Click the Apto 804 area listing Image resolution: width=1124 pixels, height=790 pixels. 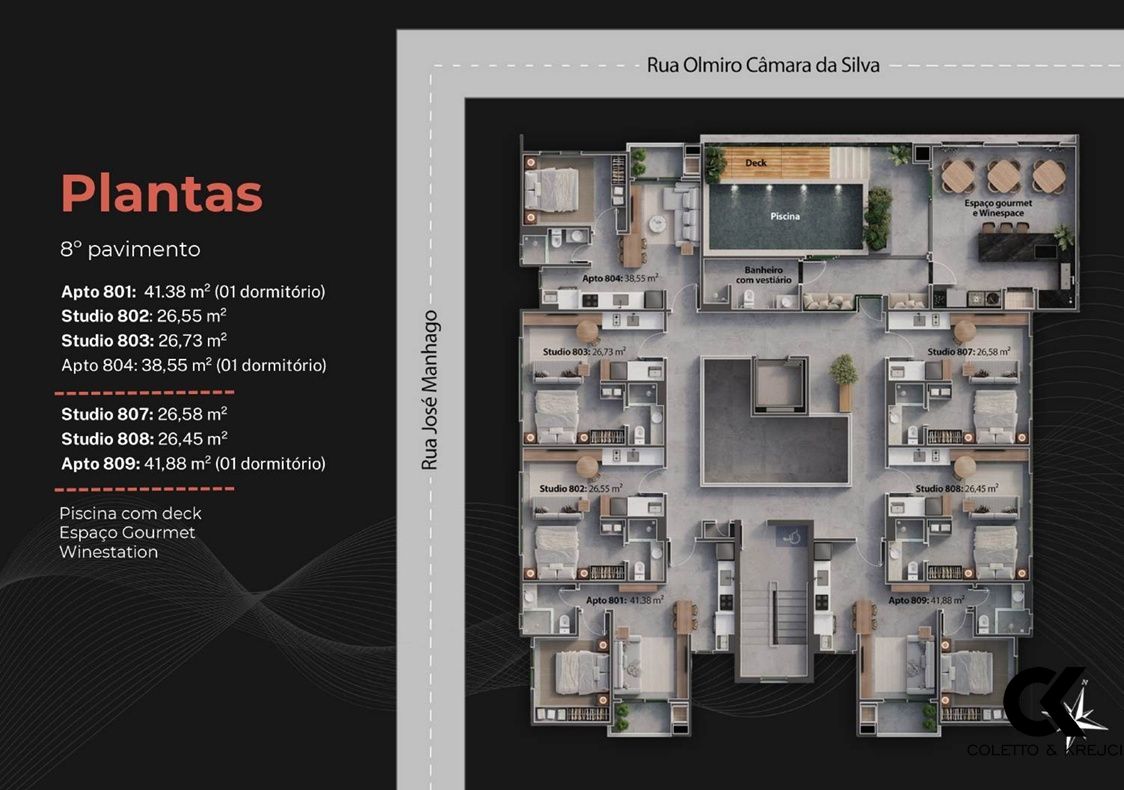pyautogui.click(x=194, y=364)
